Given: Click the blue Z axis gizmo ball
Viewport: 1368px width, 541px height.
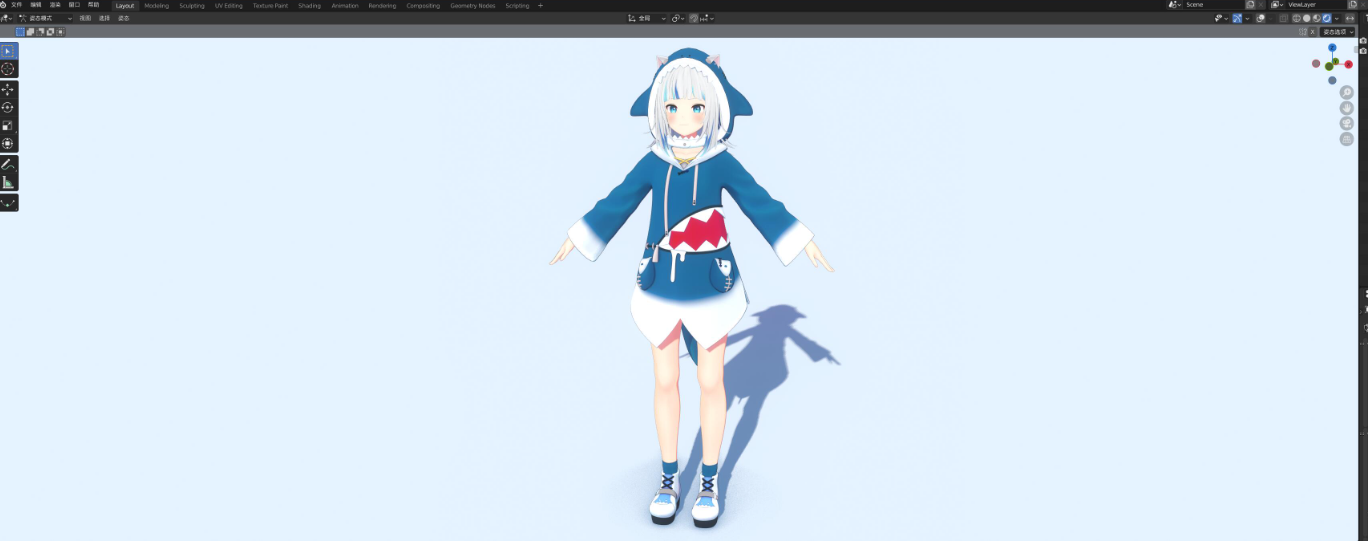Looking at the screenshot, I should pyautogui.click(x=1332, y=48).
